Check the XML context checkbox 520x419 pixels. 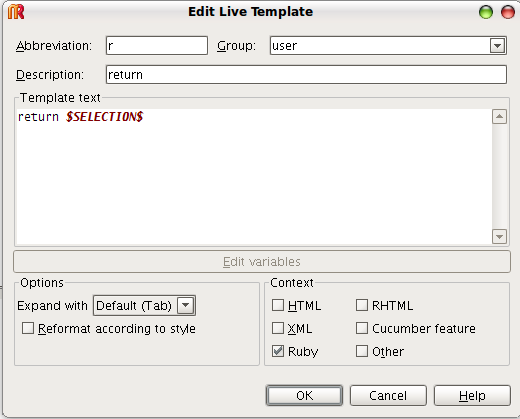coord(278,328)
